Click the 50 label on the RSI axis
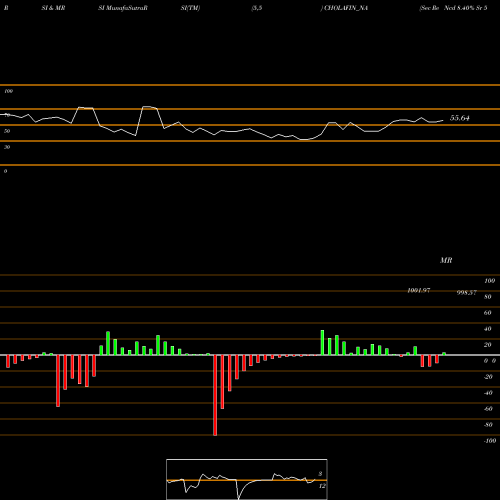 point(7,131)
